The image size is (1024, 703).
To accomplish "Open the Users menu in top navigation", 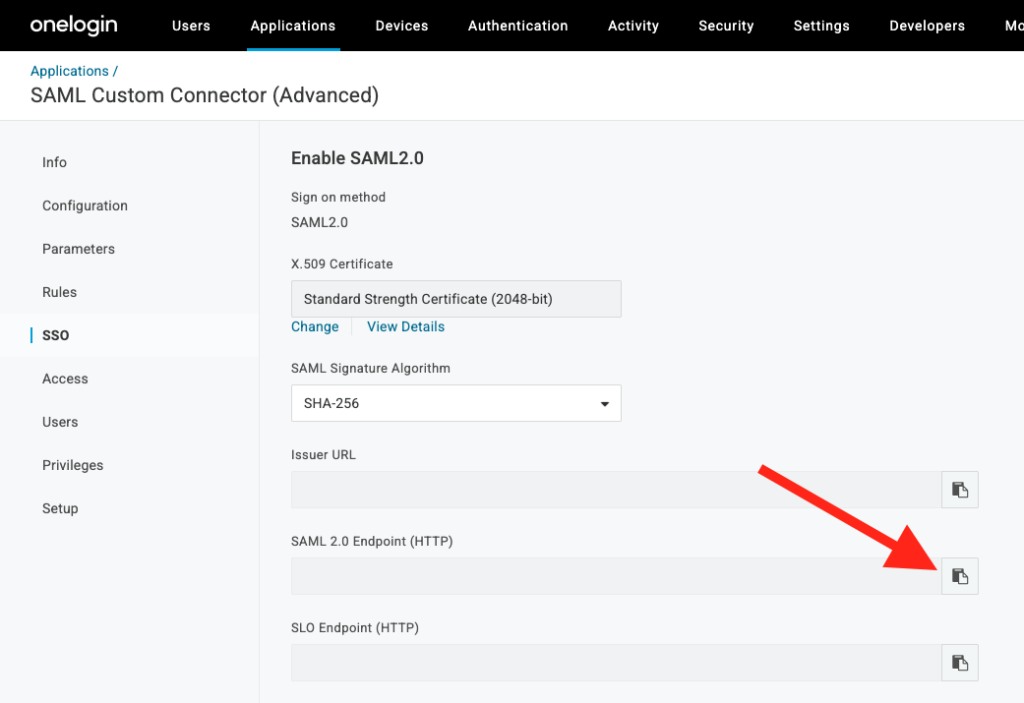I will click(191, 25).
